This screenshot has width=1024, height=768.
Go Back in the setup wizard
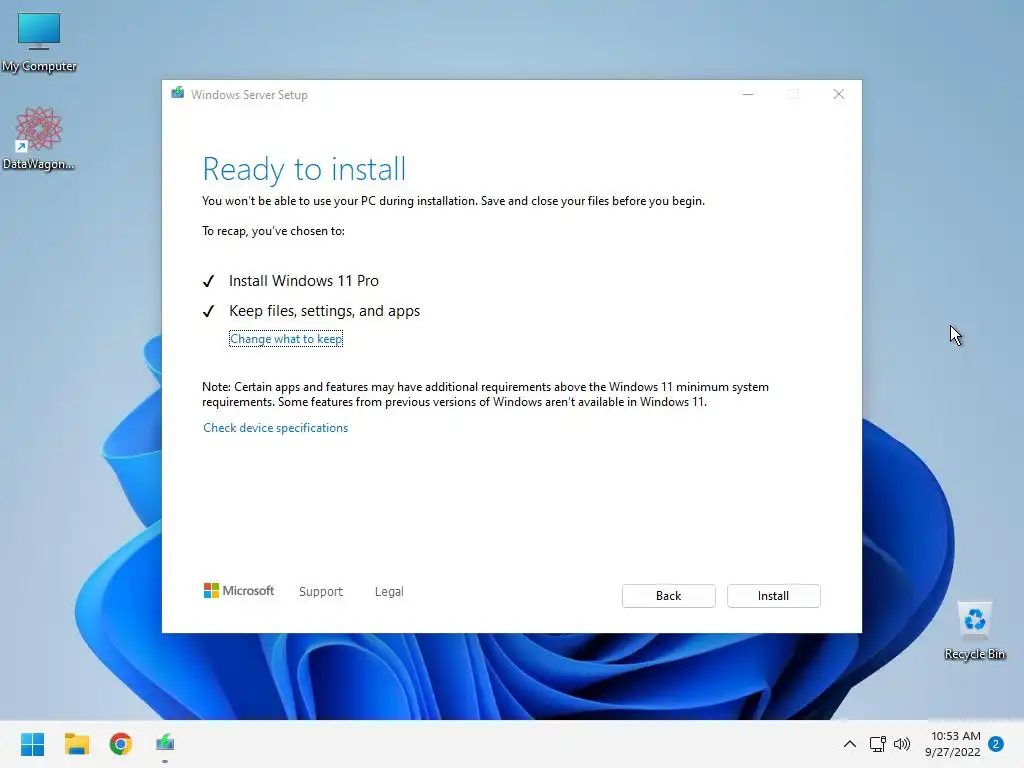point(668,596)
